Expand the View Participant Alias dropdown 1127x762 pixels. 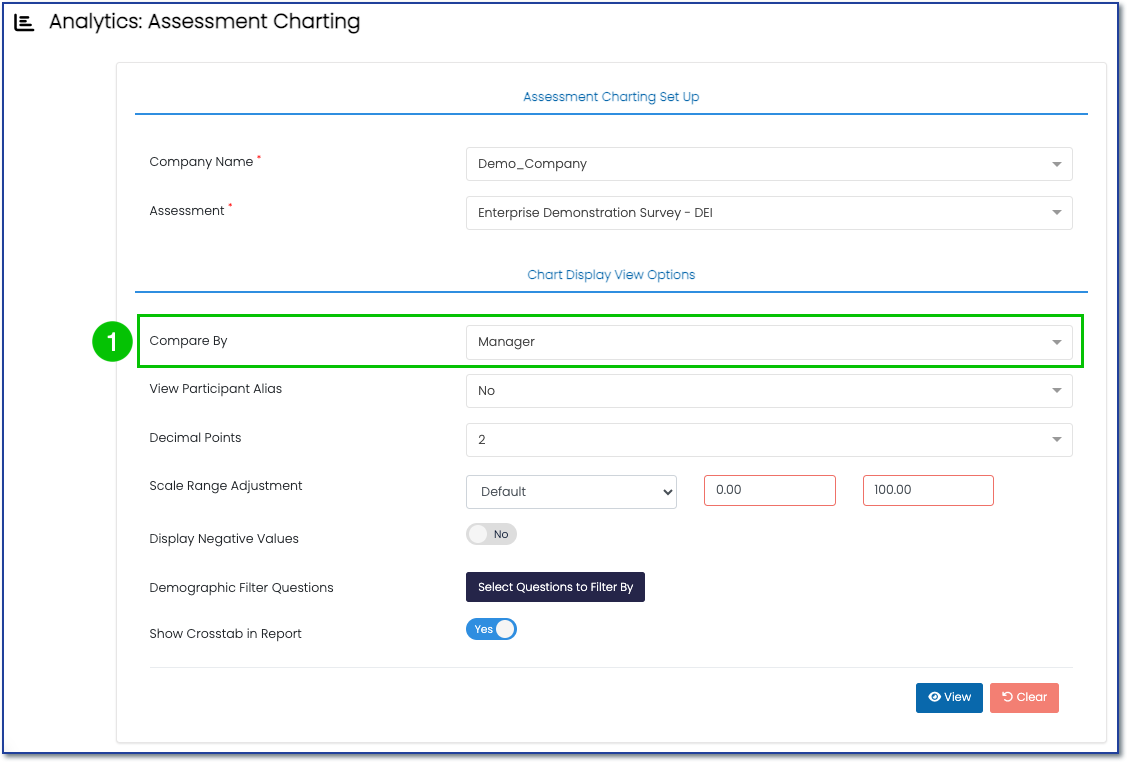768,391
